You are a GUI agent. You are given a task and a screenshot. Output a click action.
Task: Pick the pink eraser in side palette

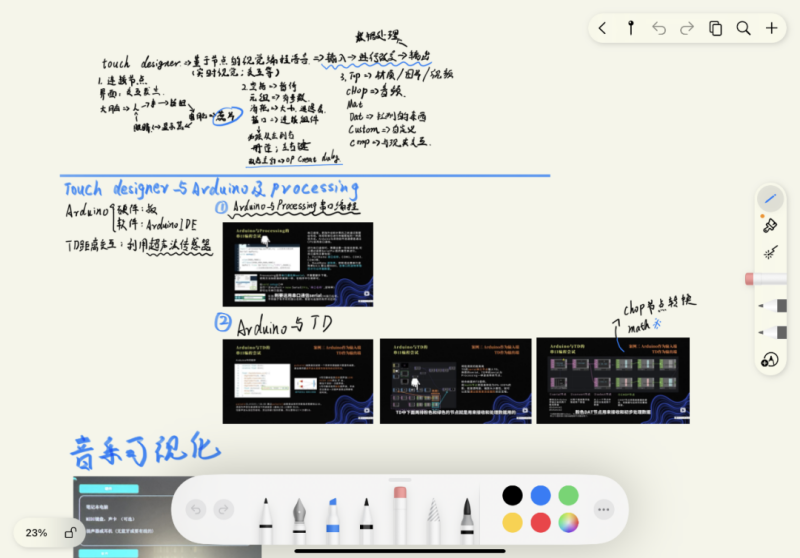[x=766, y=279]
